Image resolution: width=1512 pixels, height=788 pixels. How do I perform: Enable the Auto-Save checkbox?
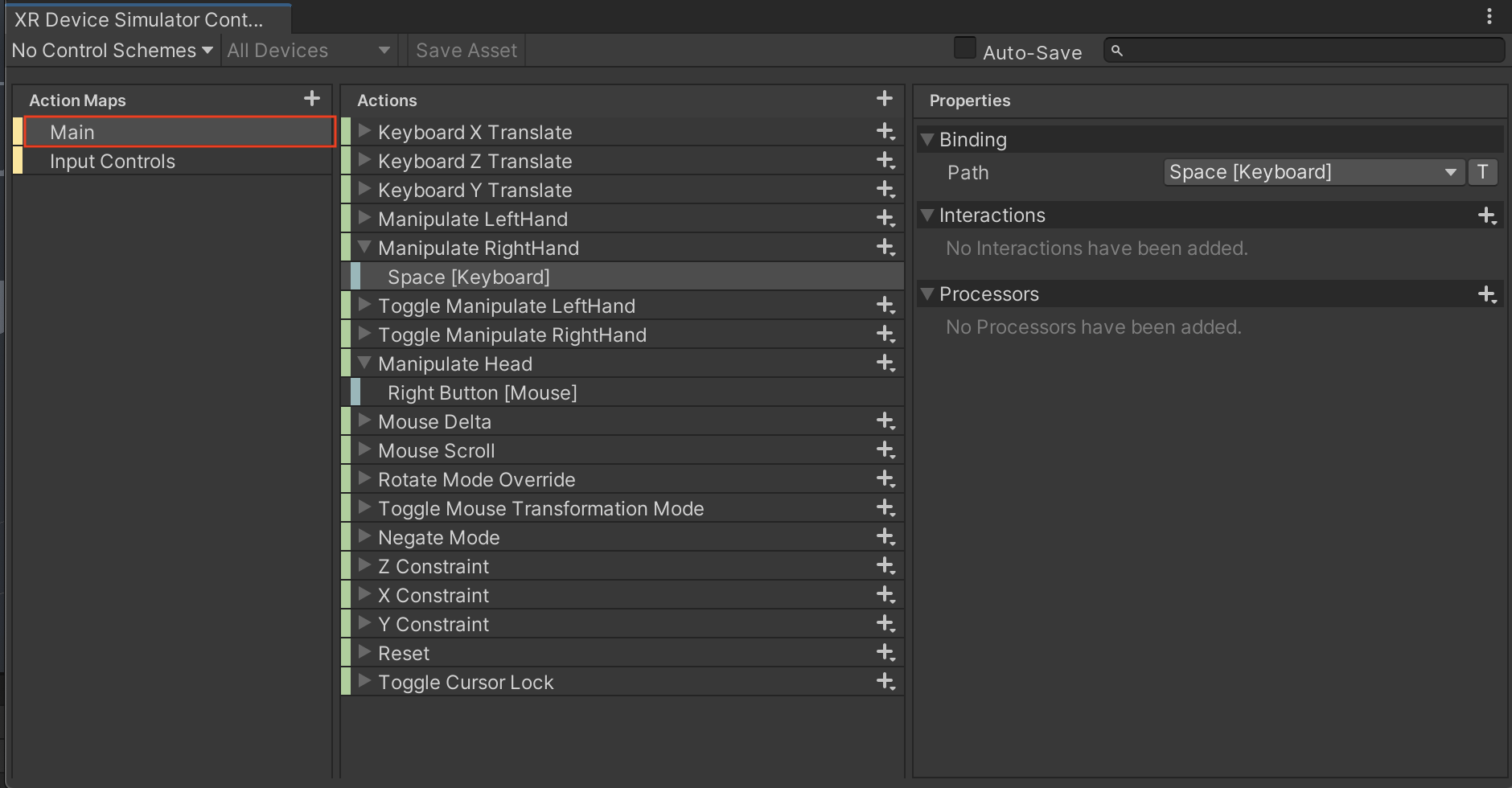pyautogui.click(x=964, y=48)
